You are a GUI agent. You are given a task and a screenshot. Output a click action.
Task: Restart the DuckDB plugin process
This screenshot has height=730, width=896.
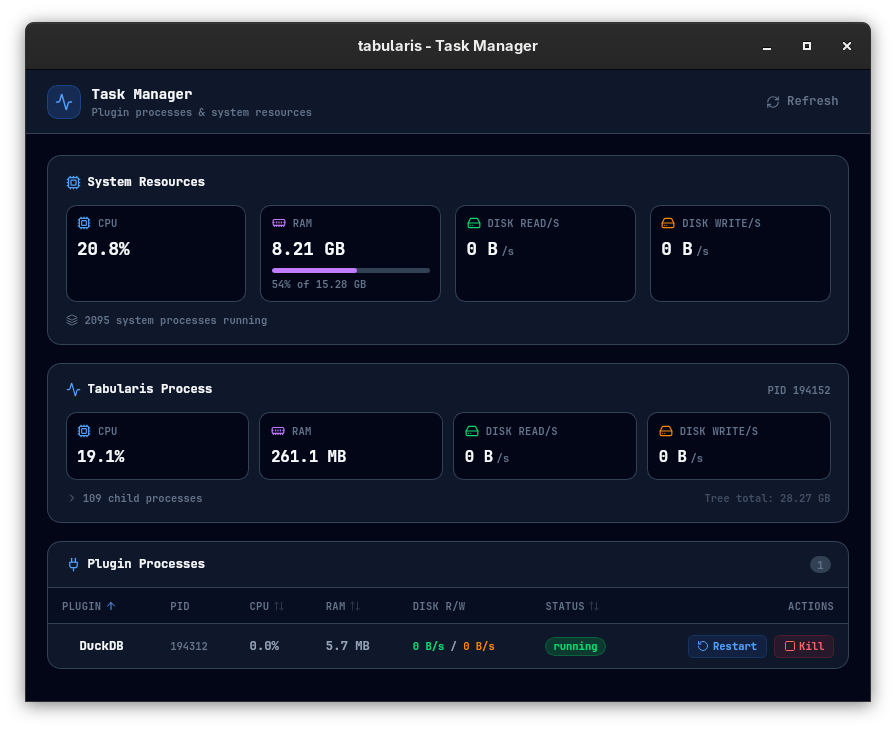(727, 646)
